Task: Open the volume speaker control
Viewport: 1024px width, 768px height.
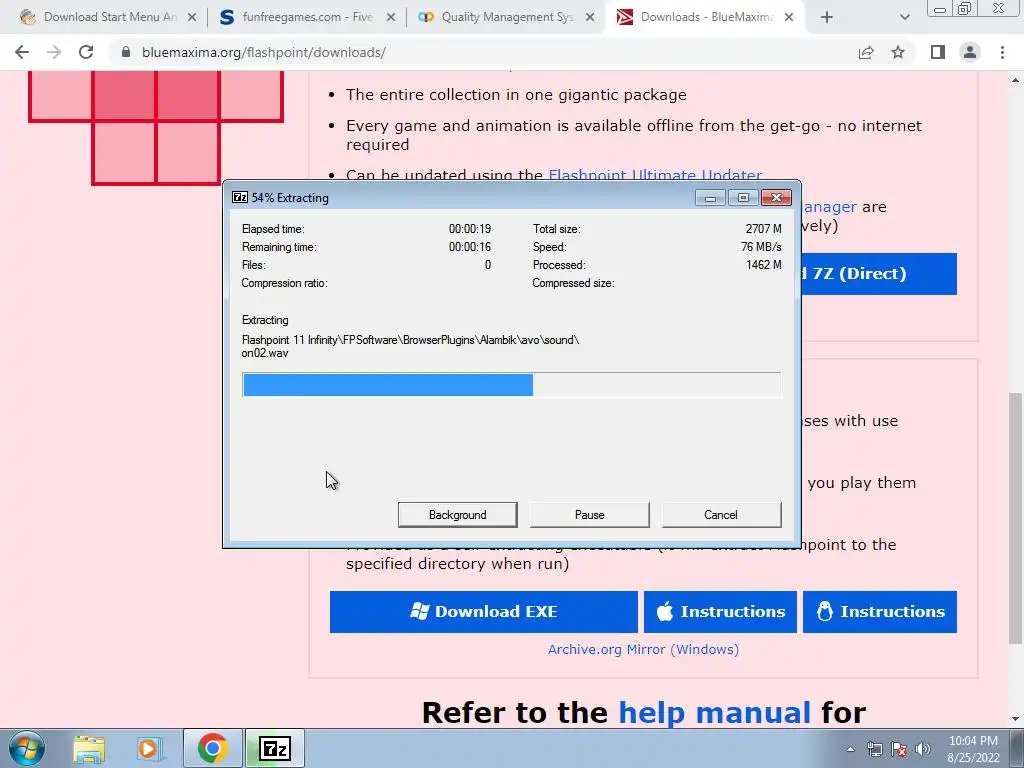Action: [x=923, y=749]
